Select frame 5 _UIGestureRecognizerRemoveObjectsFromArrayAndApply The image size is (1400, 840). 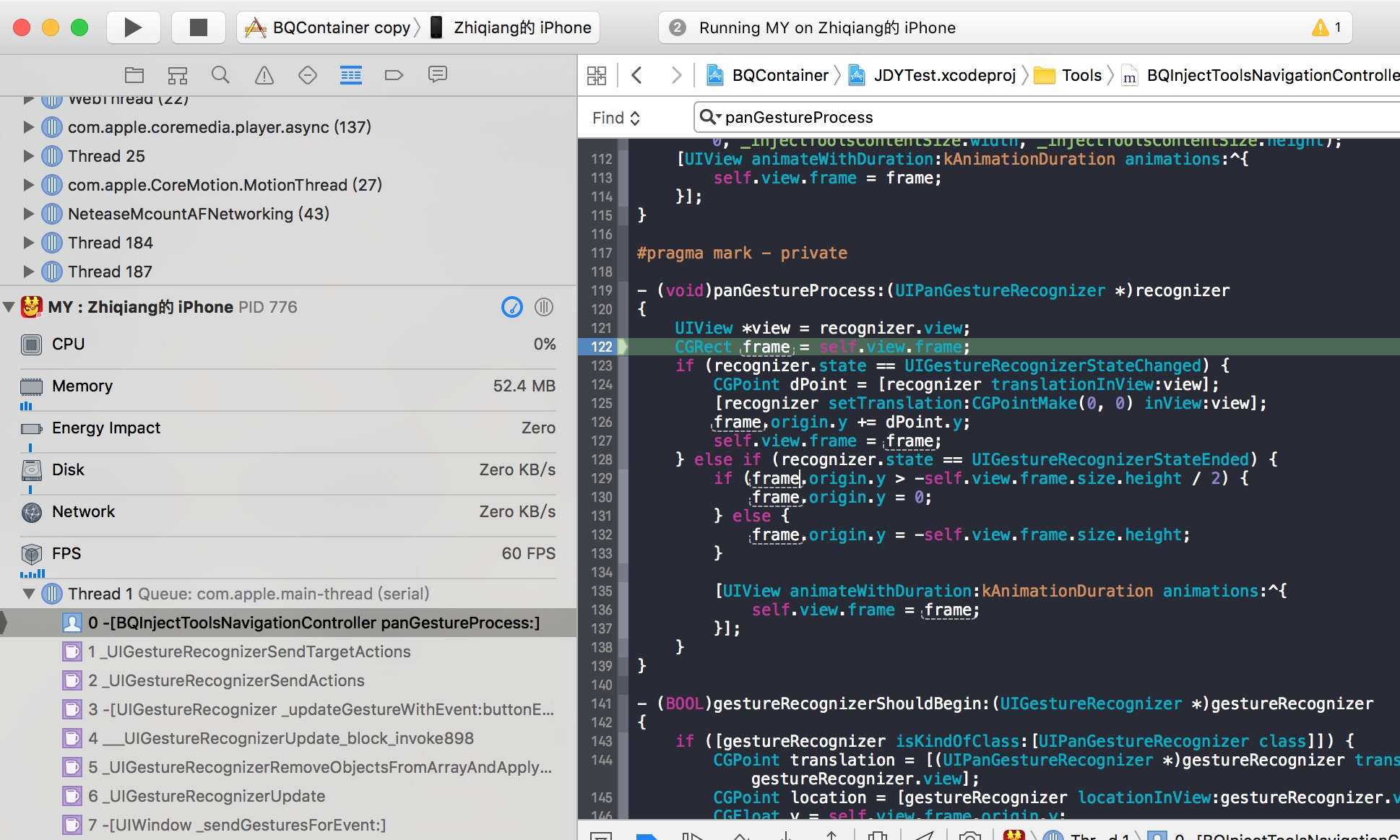click(x=288, y=767)
